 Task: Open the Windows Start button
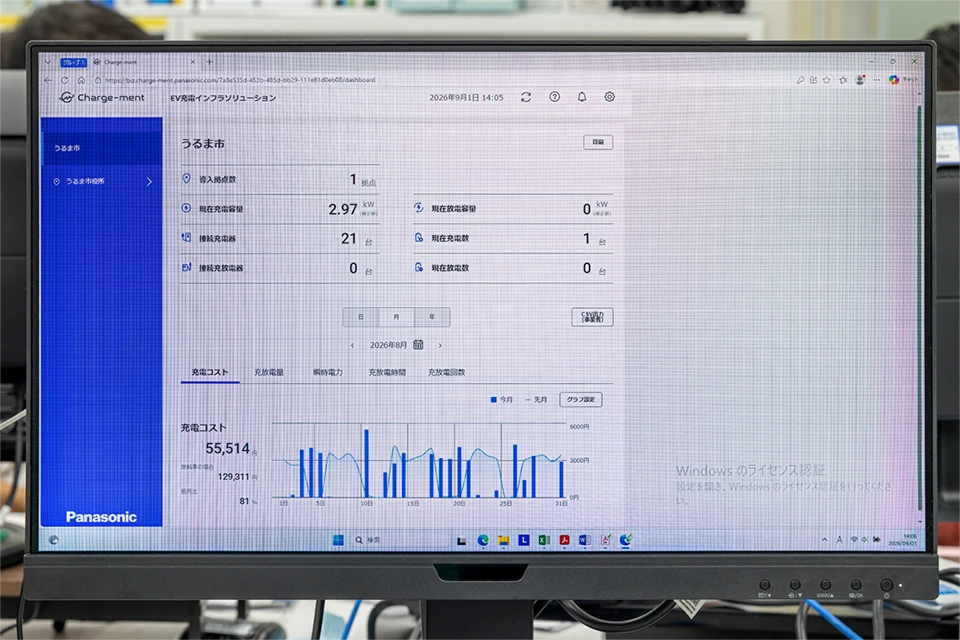coord(338,540)
